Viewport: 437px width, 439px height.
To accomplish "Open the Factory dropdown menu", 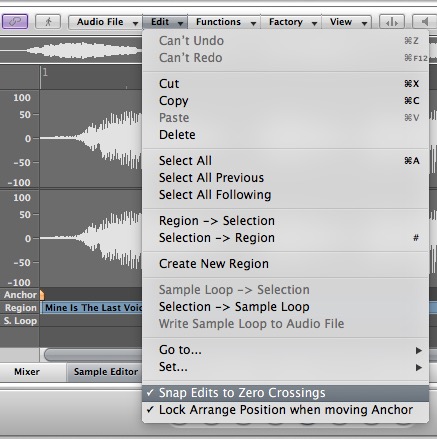I will pyautogui.click(x=291, y=22).
